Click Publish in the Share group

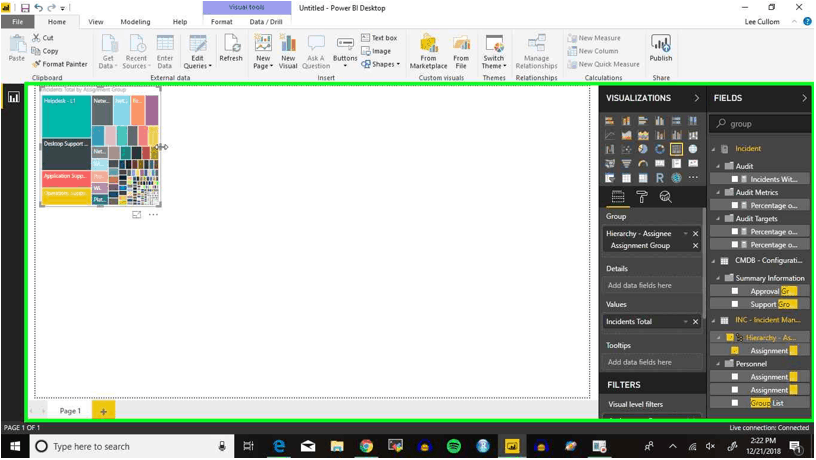pyautogui.click(x=660, y=48)
